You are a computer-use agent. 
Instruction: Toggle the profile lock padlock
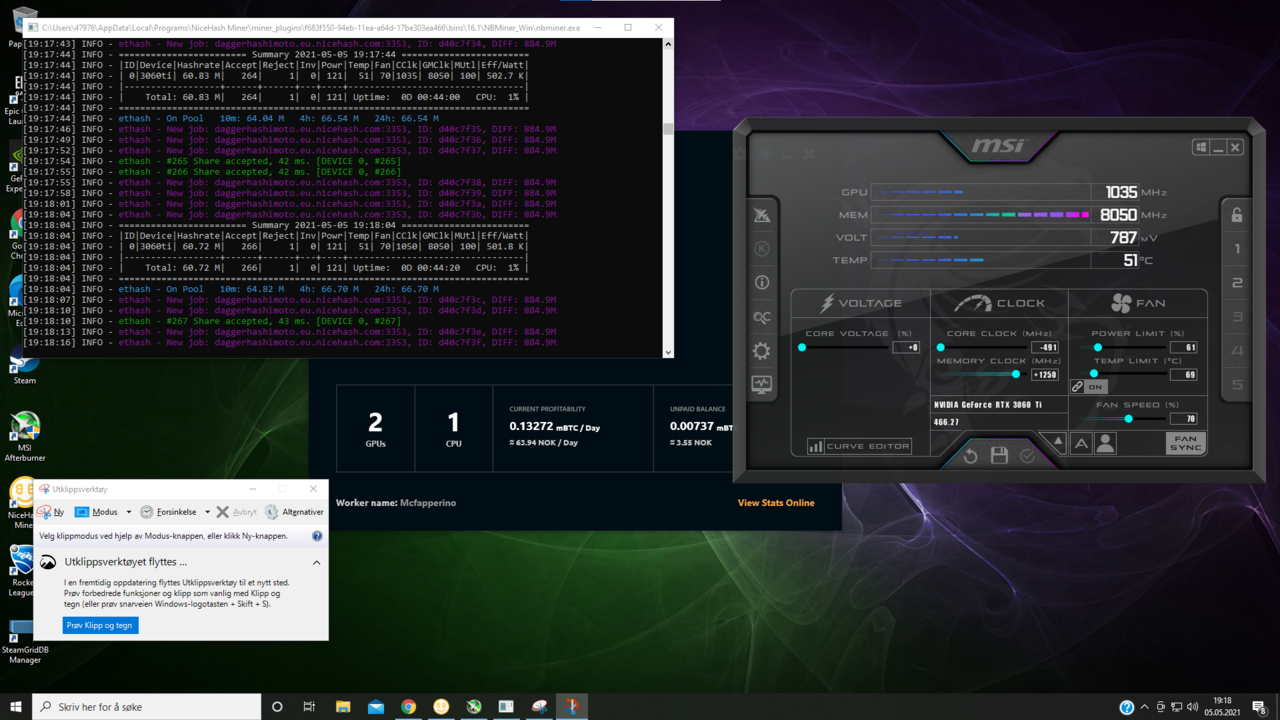[1237, 215]
